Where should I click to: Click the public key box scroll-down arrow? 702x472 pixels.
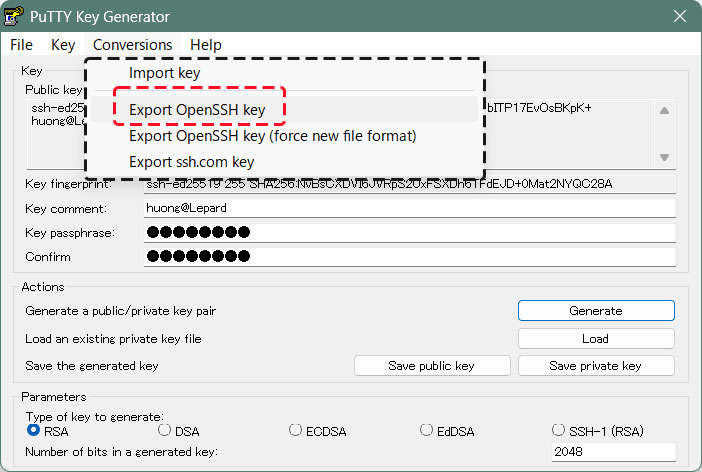664,157
